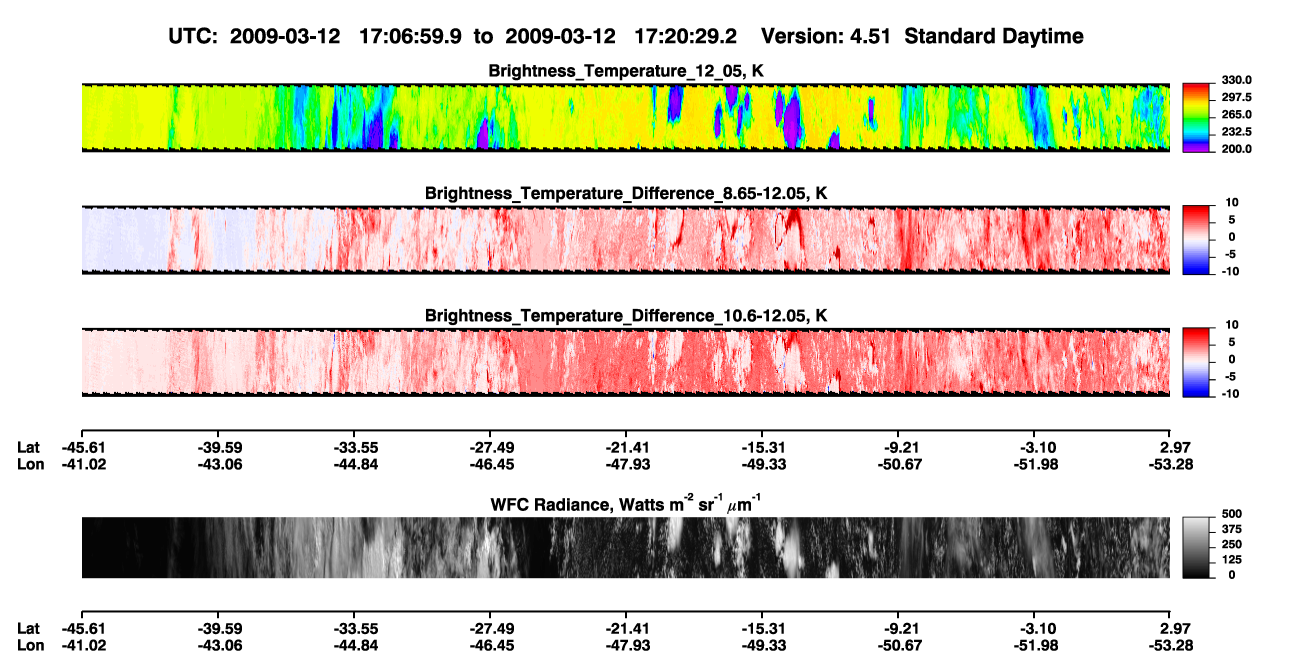Click the 'Brightness_Temperature_Difference_8.65-12.05, K' panel title
1300x667 pixels.
tap(626, 193)
